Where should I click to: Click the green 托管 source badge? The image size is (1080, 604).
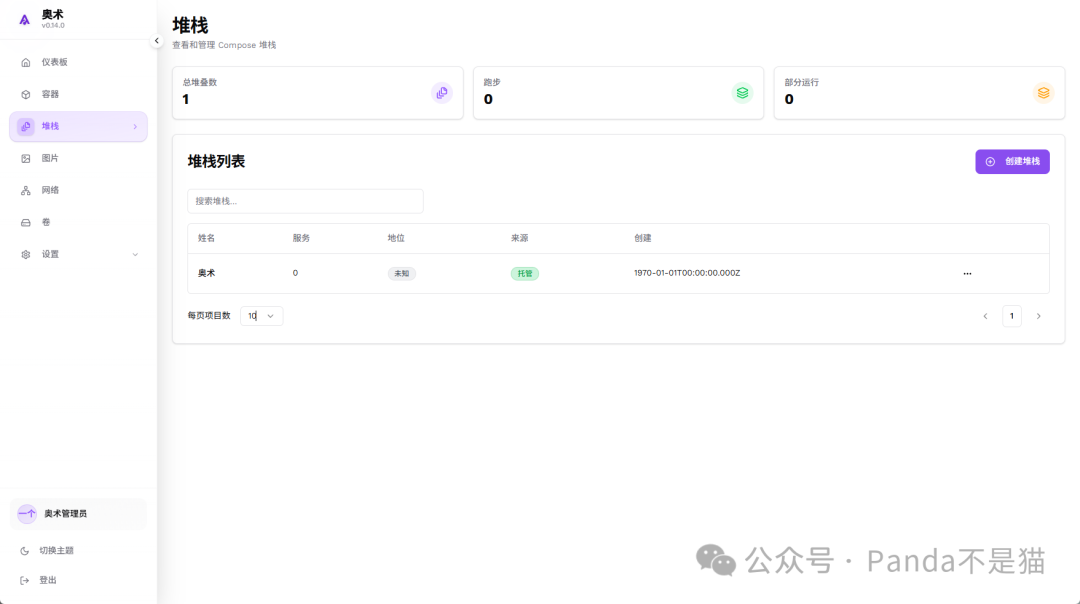coord(525,273)
